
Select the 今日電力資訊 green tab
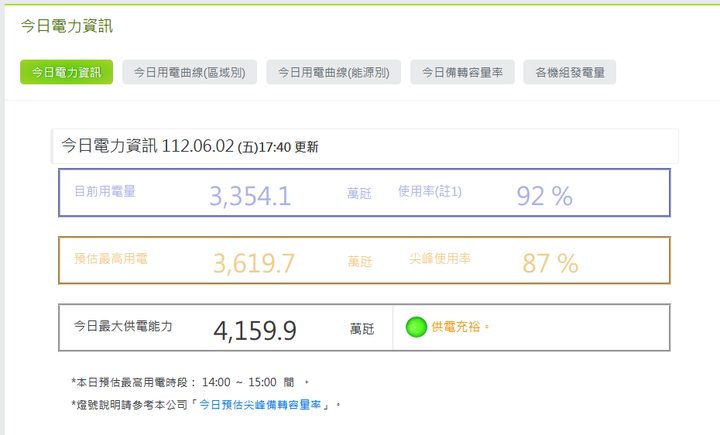[67, 72]
